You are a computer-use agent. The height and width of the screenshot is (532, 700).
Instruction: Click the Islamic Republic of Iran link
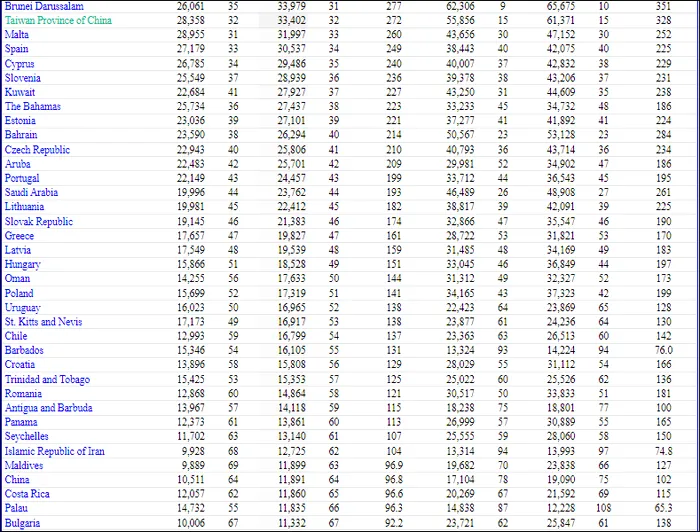55,451
